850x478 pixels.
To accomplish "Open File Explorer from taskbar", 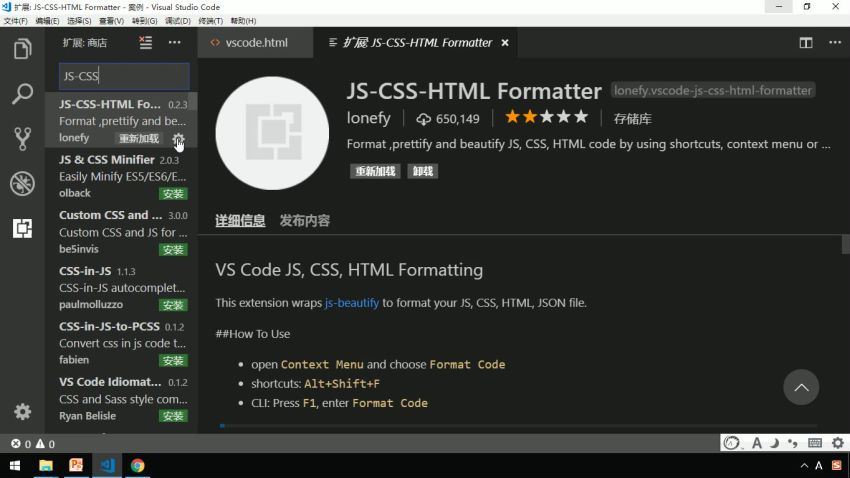I will click(46, 466).
